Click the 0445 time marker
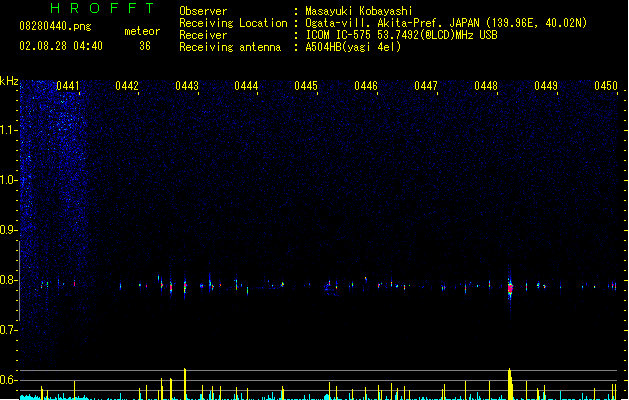The height and width of the screenshot is (400, 629). click(306, 86)
